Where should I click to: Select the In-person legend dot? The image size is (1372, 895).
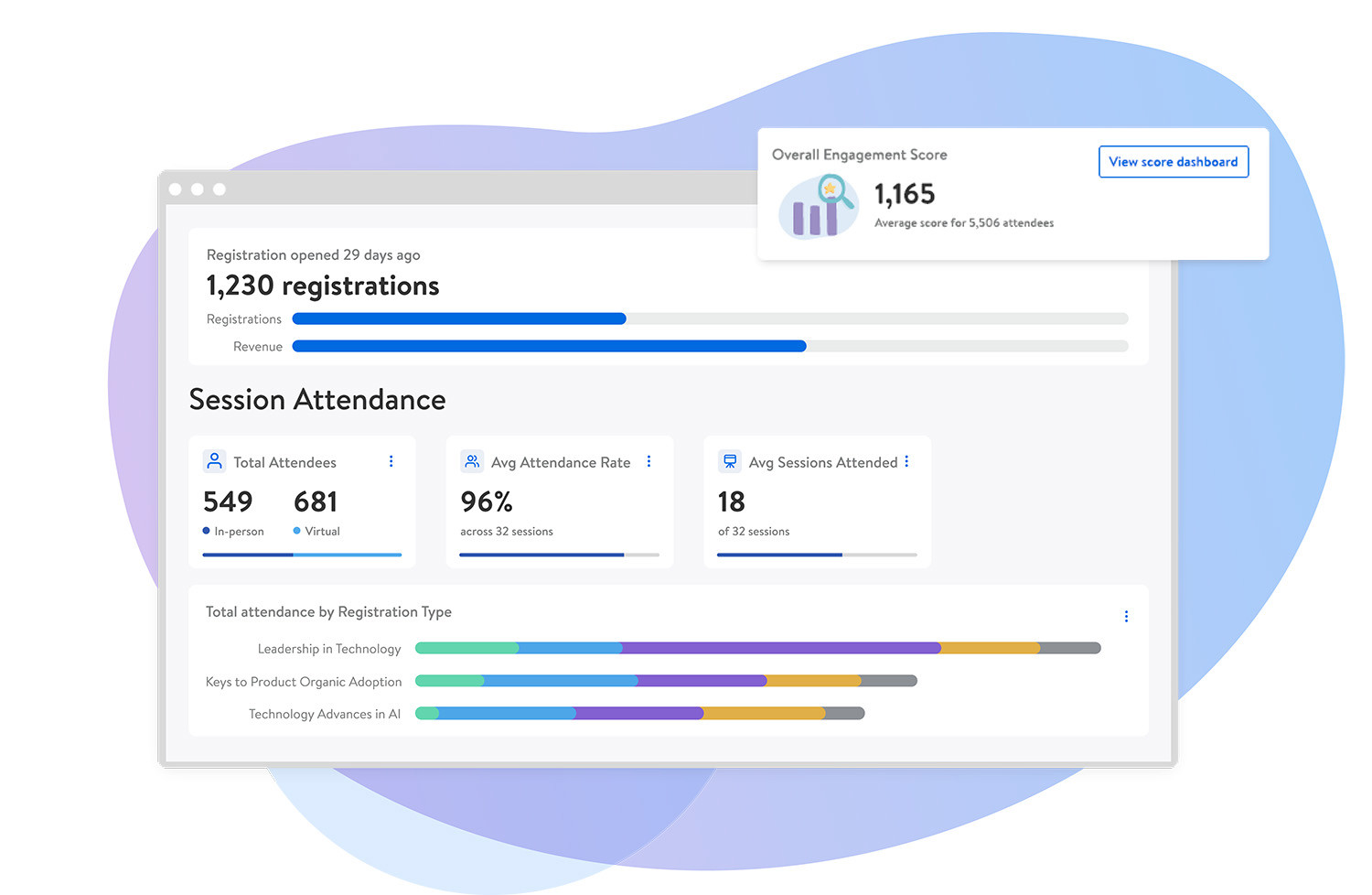(x=207, y=531)
